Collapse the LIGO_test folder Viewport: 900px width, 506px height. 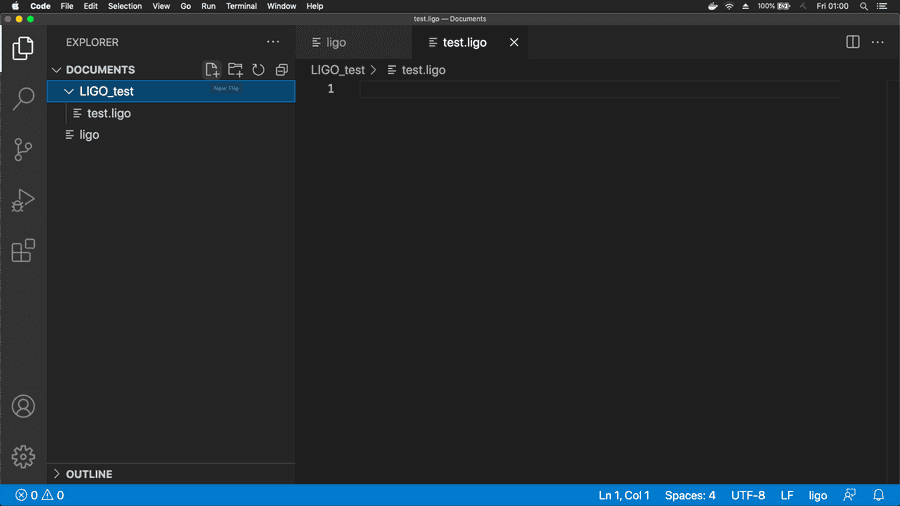tap(69, 91)
